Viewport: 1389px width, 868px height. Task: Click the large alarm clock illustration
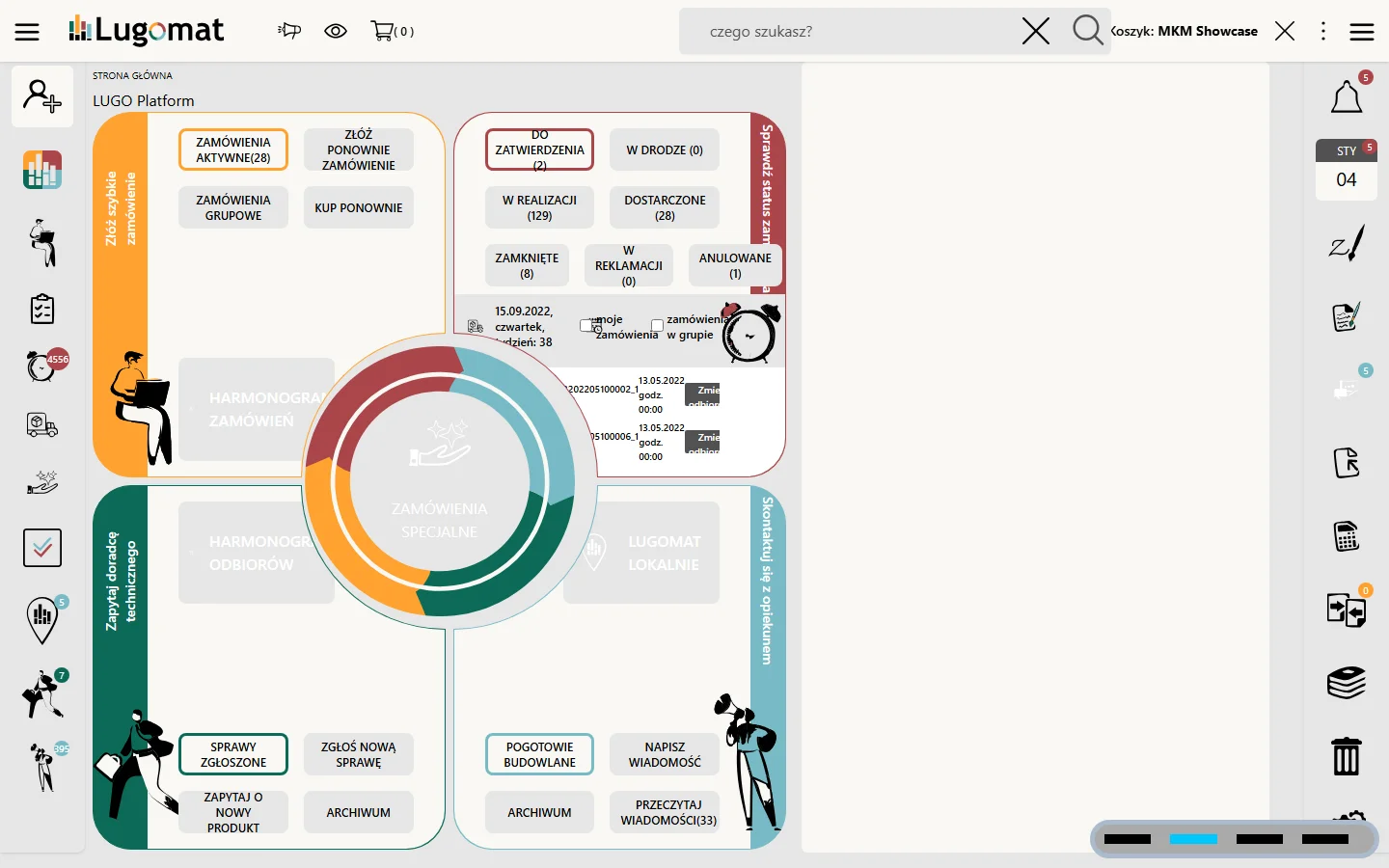coord(750,334)
